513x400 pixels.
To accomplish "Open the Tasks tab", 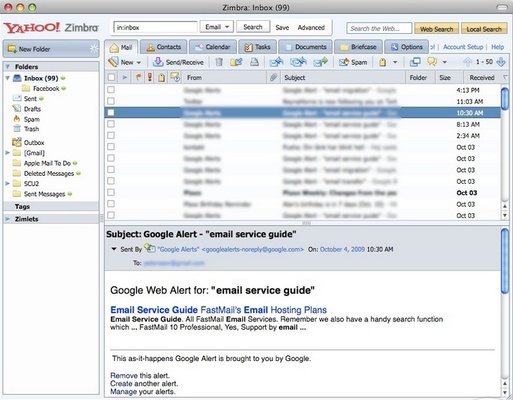I will pyautogui.click(x=257, y=47).
